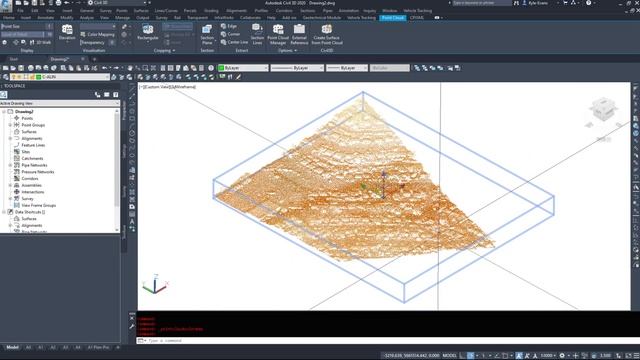
Task: Select the Rectangular cropping tool
Action: point(148,32)
